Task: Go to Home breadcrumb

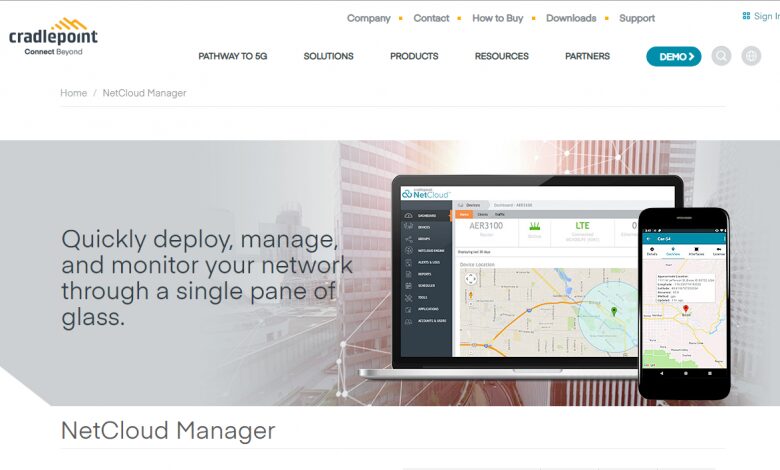Action: coord(74,93)
